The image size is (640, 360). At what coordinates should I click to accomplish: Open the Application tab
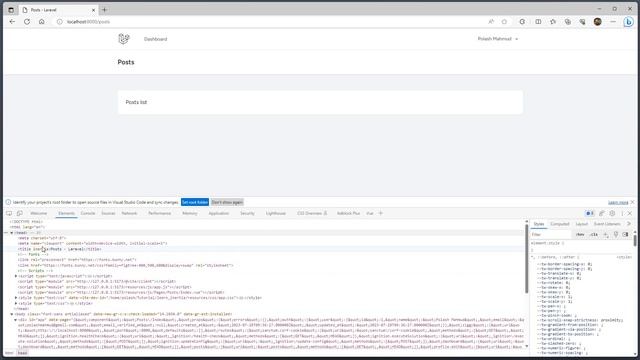pyautogui.click(x=219, y=213)
